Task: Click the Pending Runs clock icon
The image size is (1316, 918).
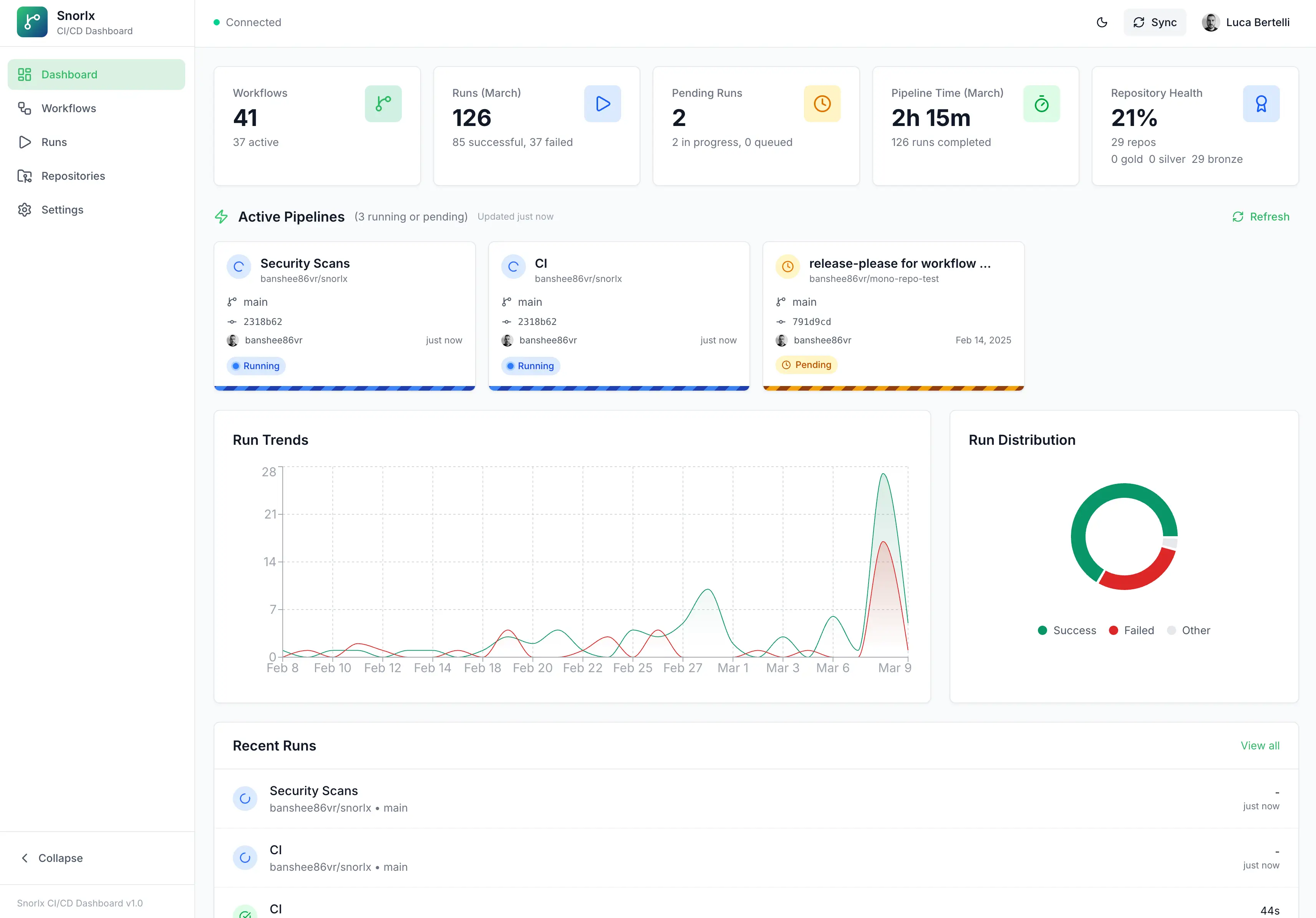Action: click(822, 104)
